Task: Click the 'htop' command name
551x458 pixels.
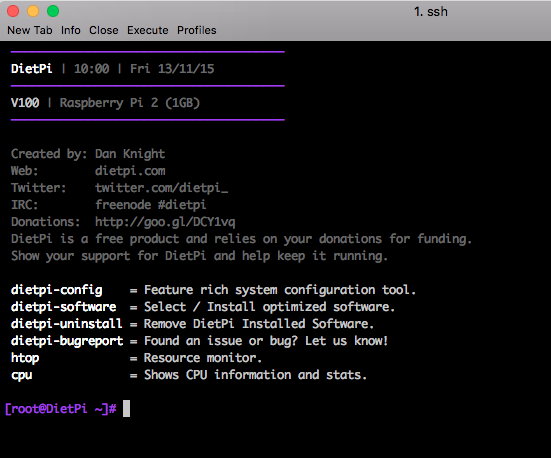Action: click(25, 358)
